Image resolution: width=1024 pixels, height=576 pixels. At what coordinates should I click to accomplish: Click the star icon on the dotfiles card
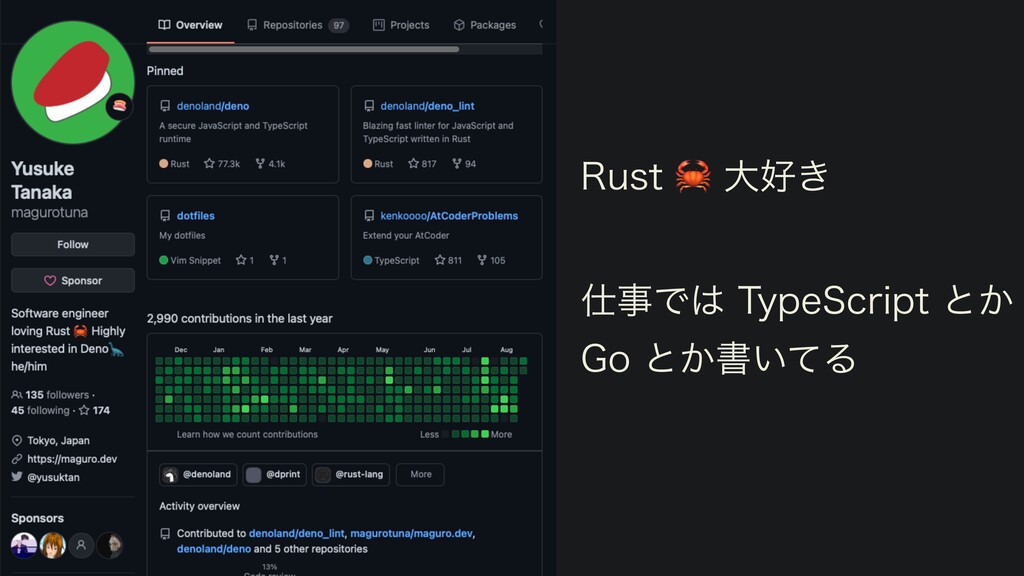[241, 260]
